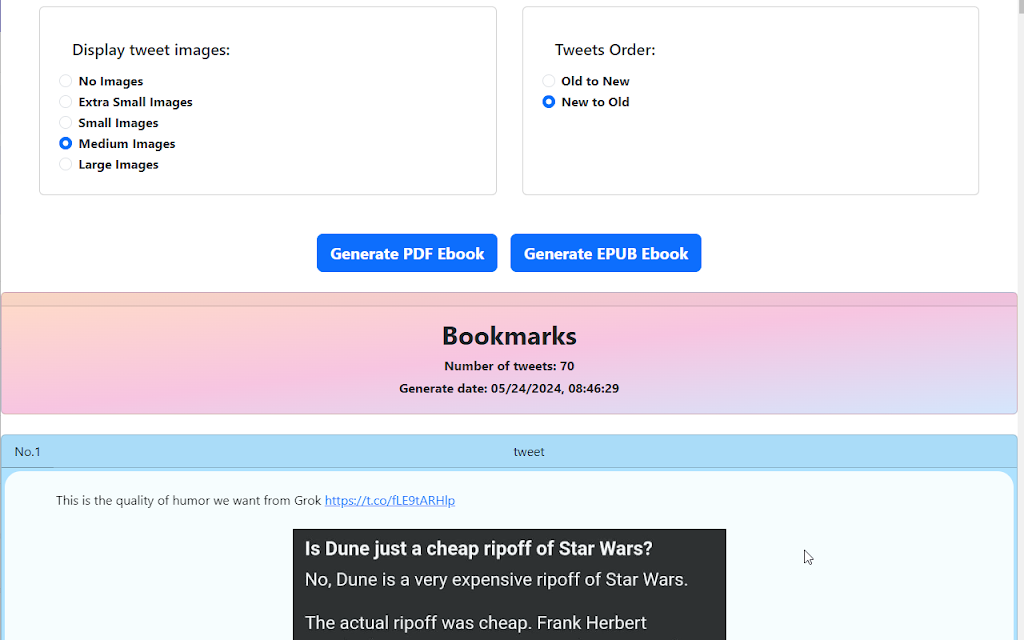The width and height of the screenshot is (1024, 640).
Task: Select the No Images radio button
Action: (65, 81)
